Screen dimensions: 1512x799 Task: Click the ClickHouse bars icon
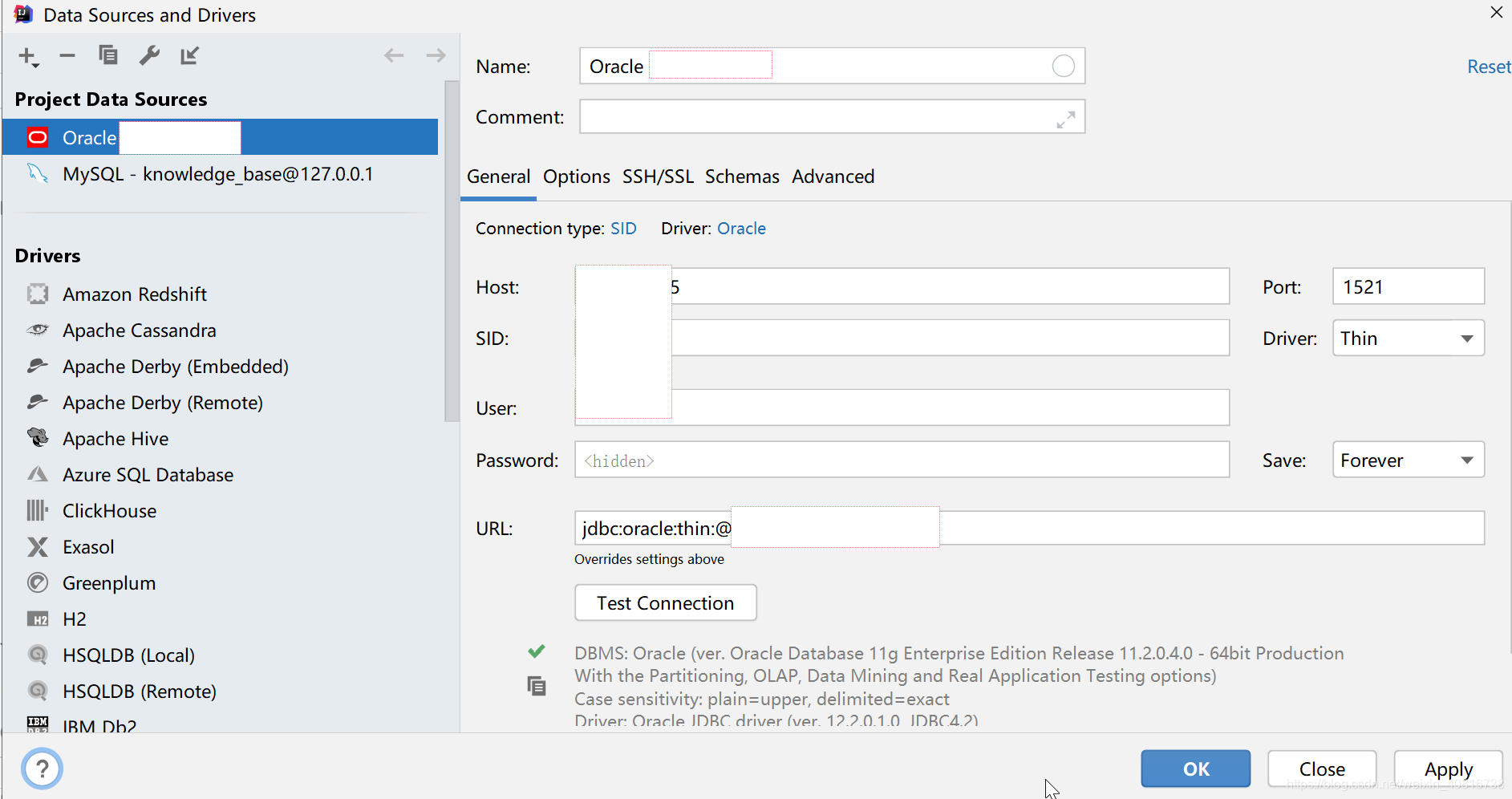(38, 510)
